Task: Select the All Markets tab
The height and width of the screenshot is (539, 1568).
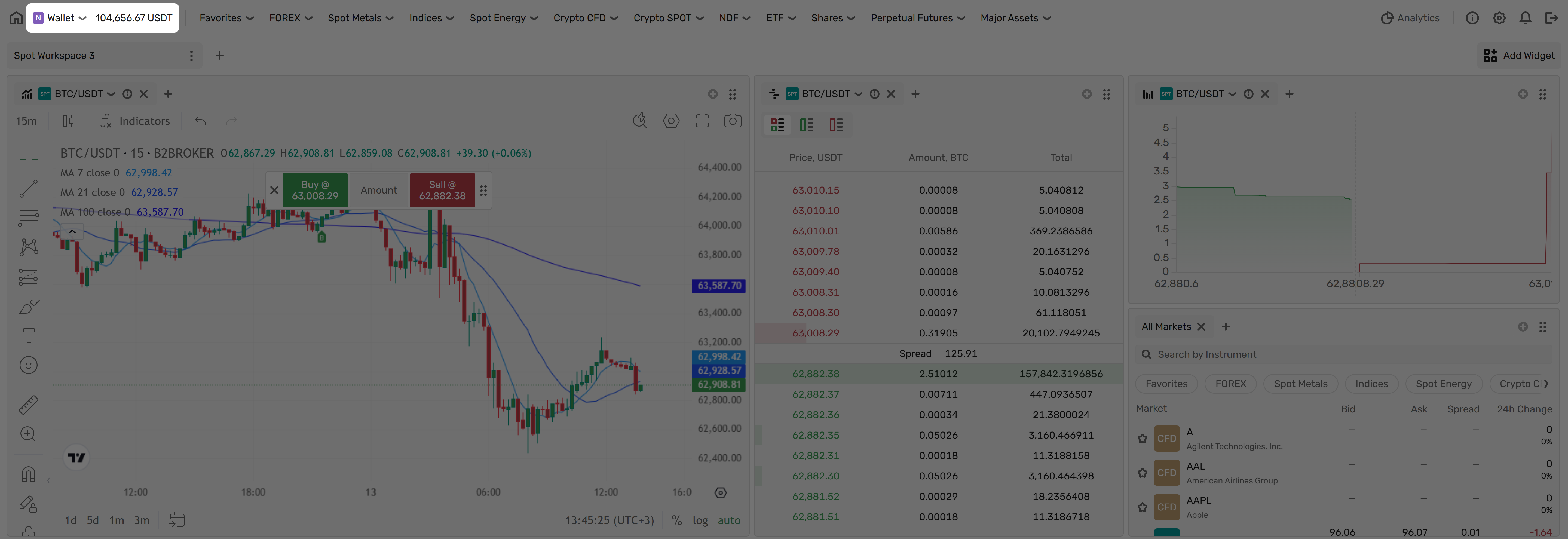Action: (1166, 327)
